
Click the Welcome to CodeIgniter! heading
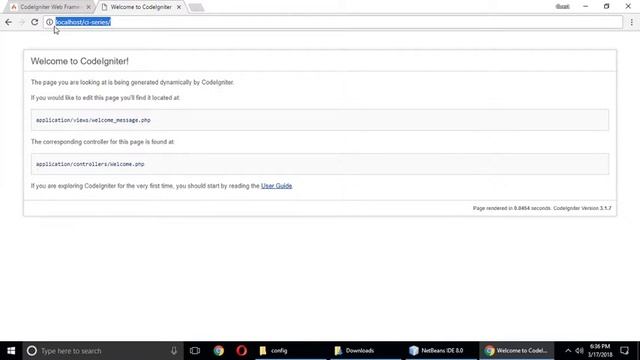(80, 61)
